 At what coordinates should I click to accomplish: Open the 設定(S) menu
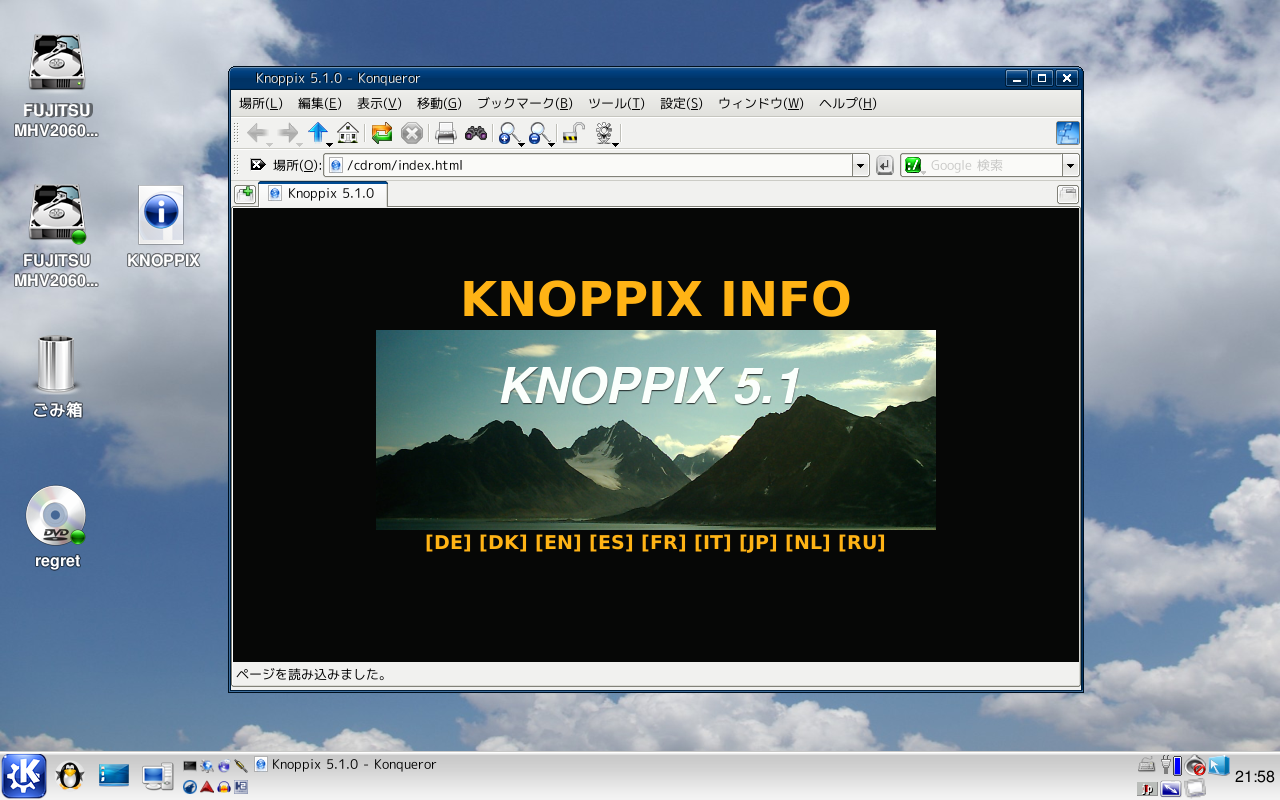(681, 103)
